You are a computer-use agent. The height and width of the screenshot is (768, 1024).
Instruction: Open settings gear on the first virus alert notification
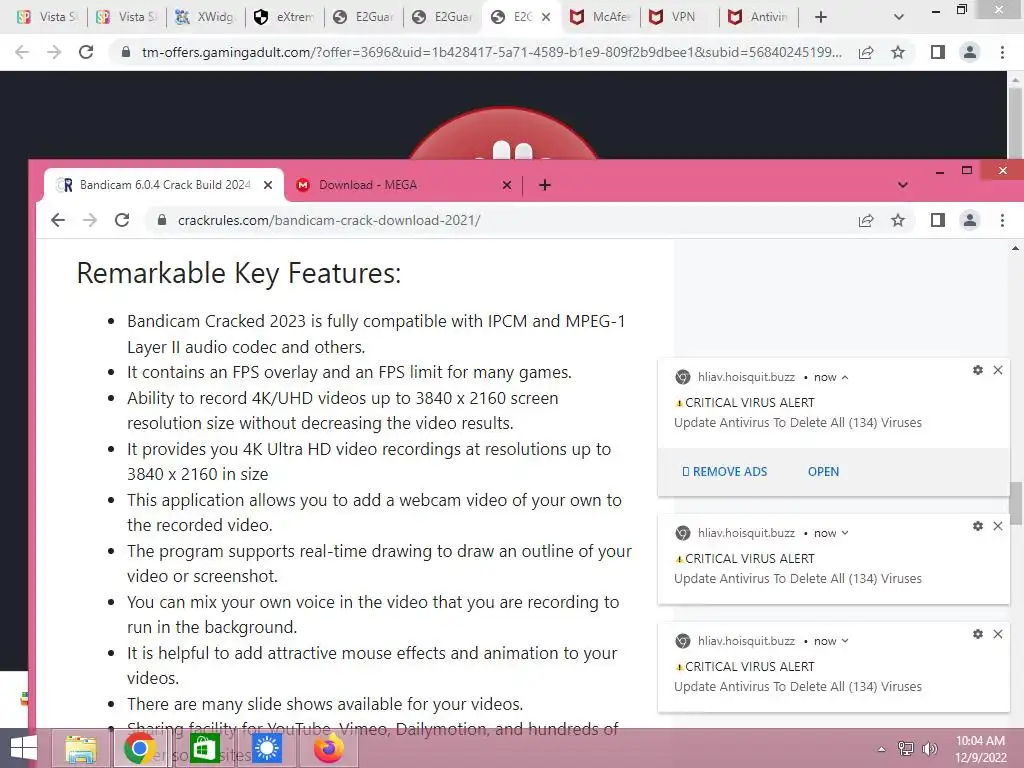coord(978,370)
